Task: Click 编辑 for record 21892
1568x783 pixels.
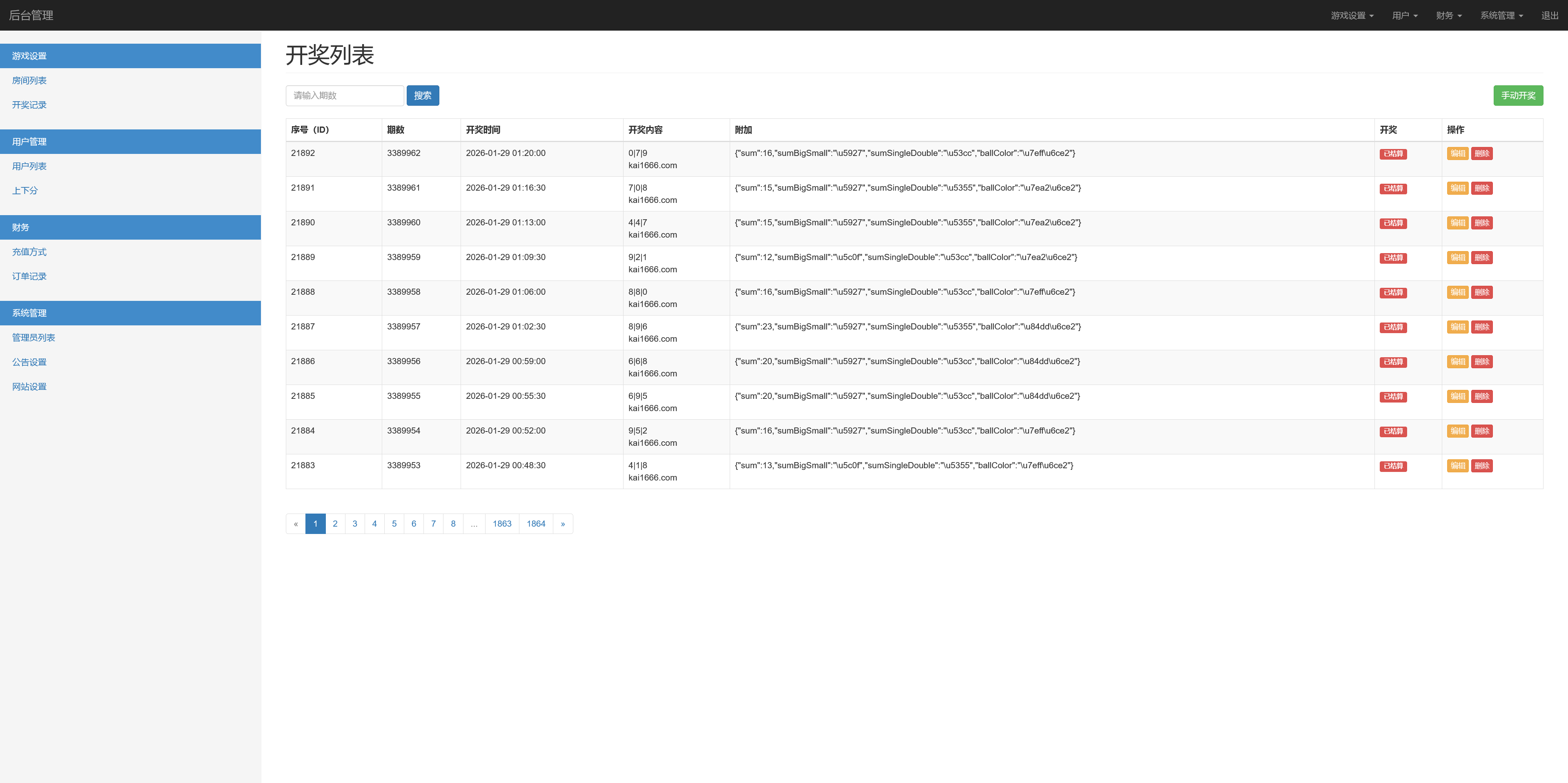Action: (x=1457, y=153)
